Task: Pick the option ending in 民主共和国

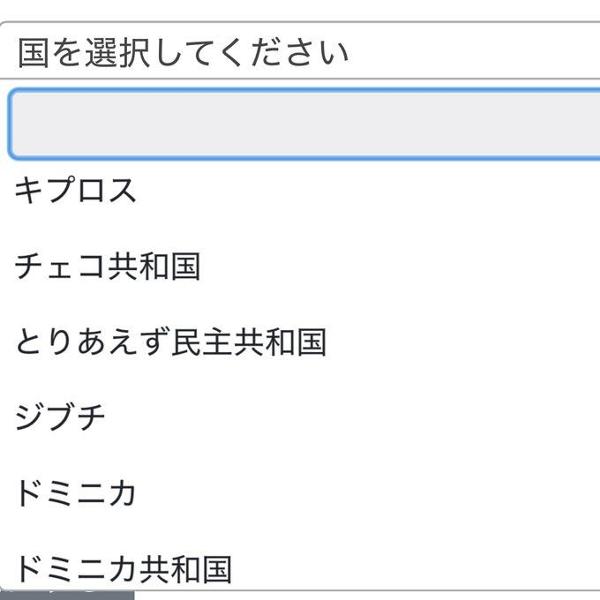Action: pos(170,342)
